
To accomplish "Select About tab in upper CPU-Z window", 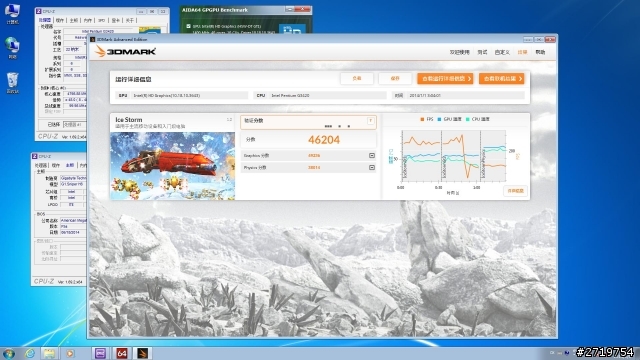I will pos(129,20).
